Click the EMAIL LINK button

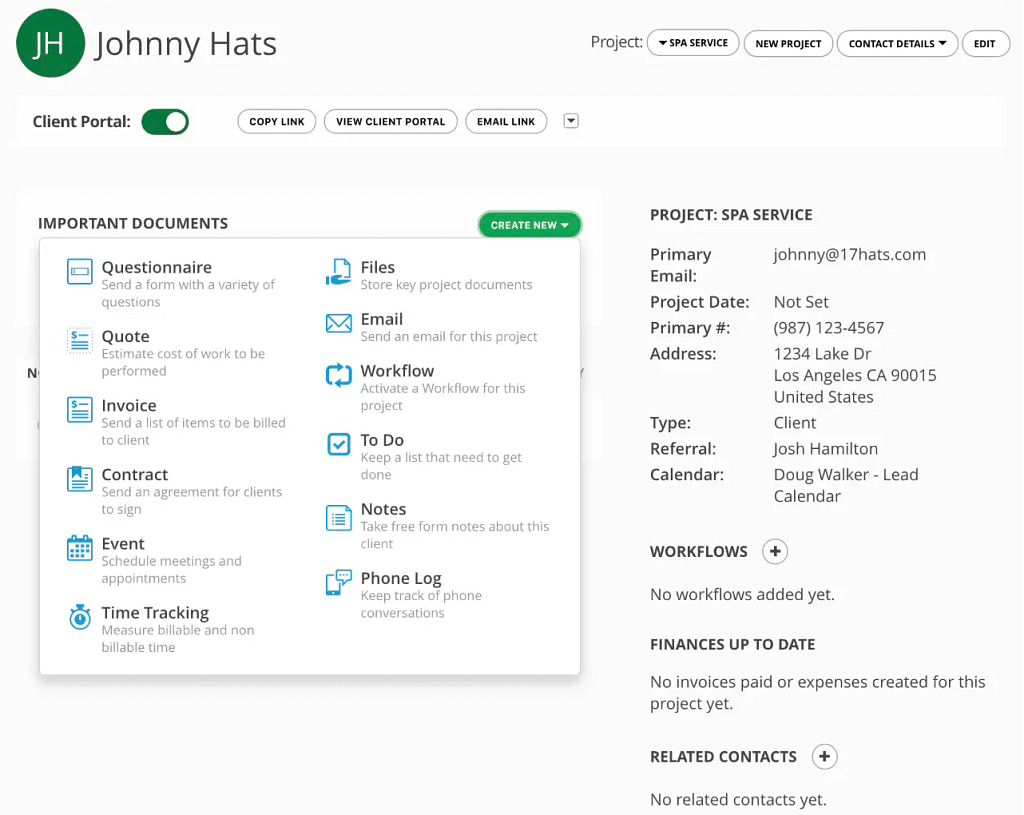tap(506, 121)
